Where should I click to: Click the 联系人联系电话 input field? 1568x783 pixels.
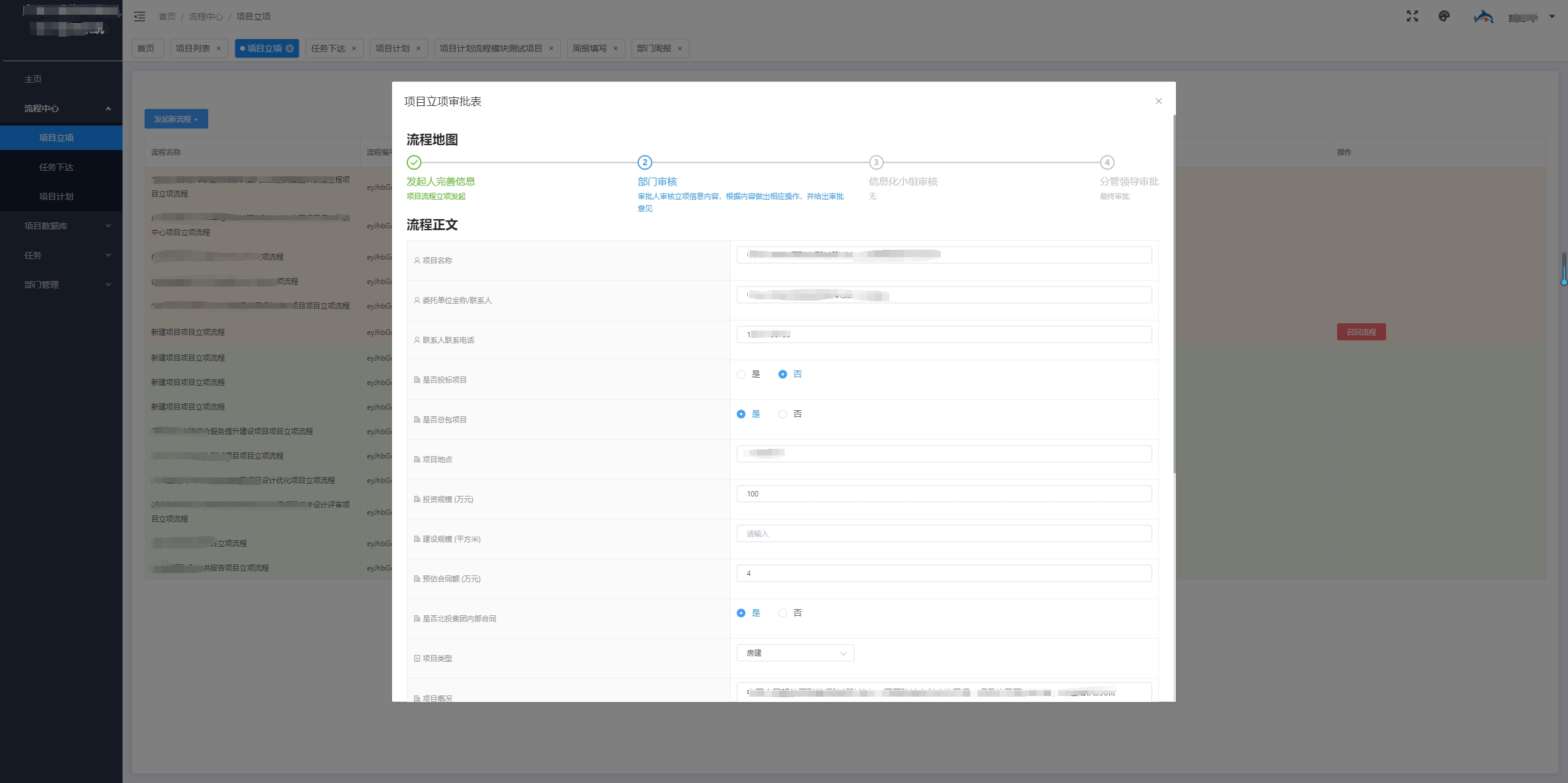[x=944, y=334]
